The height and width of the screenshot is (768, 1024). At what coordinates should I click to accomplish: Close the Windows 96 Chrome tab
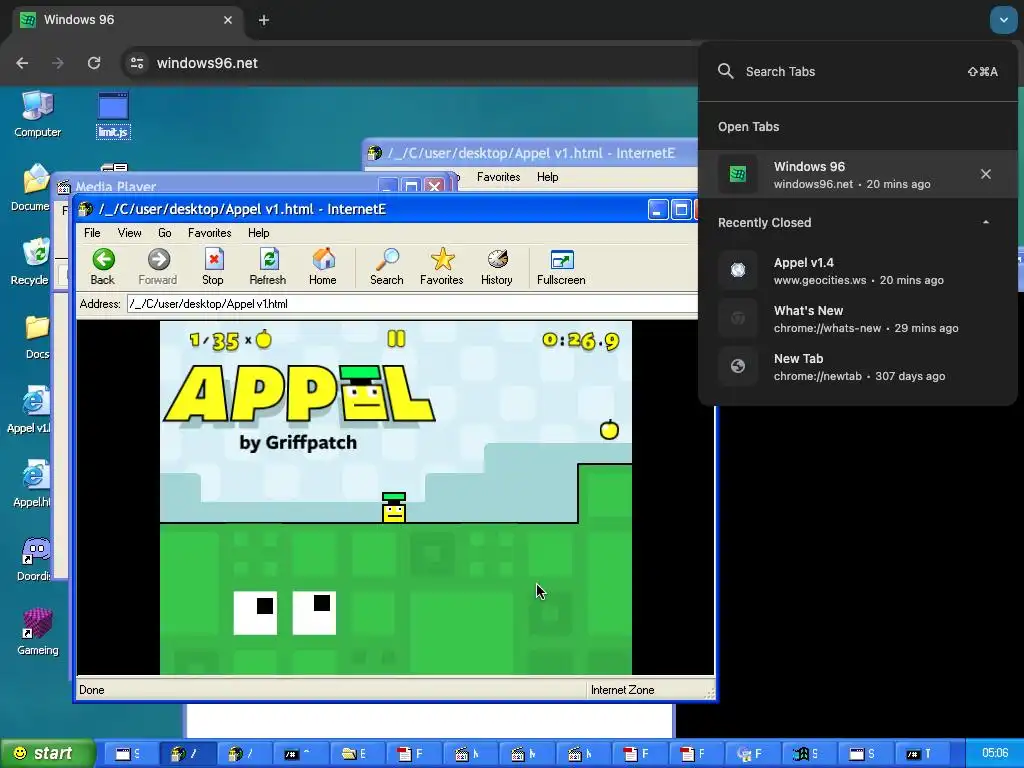coord(228,20)
